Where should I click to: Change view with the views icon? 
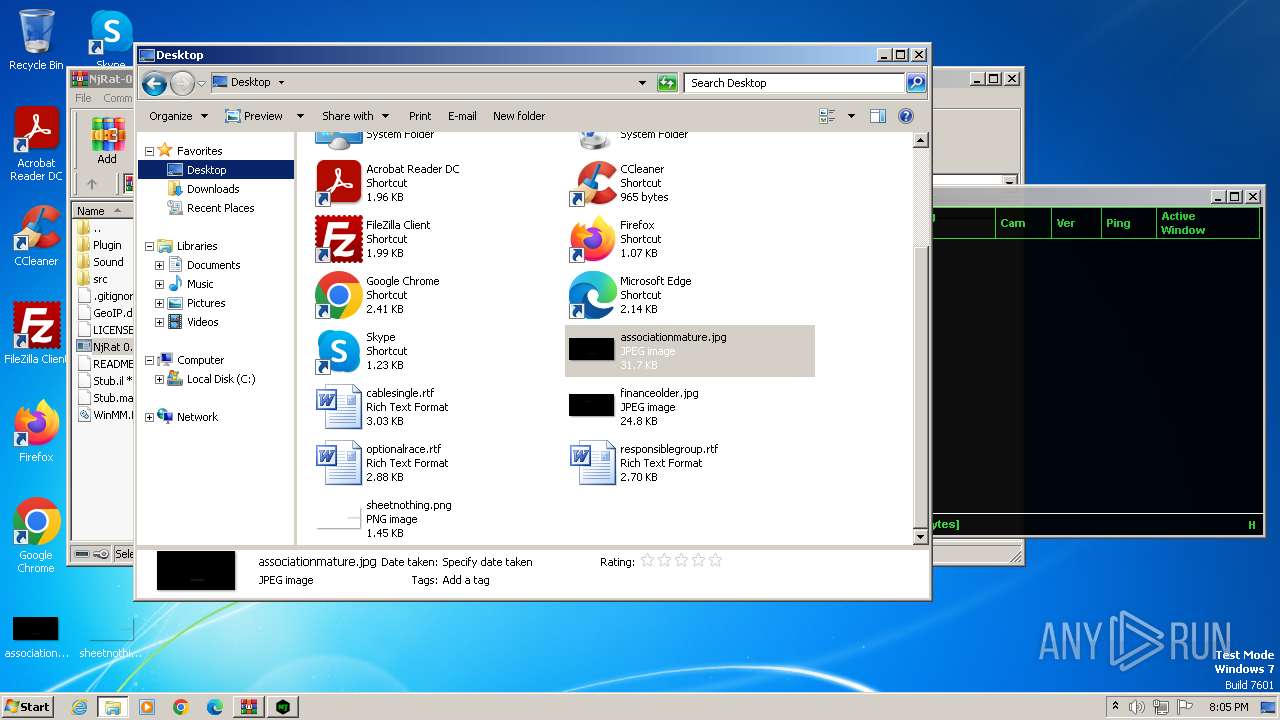pyautogui.click(x=828, y=116)
